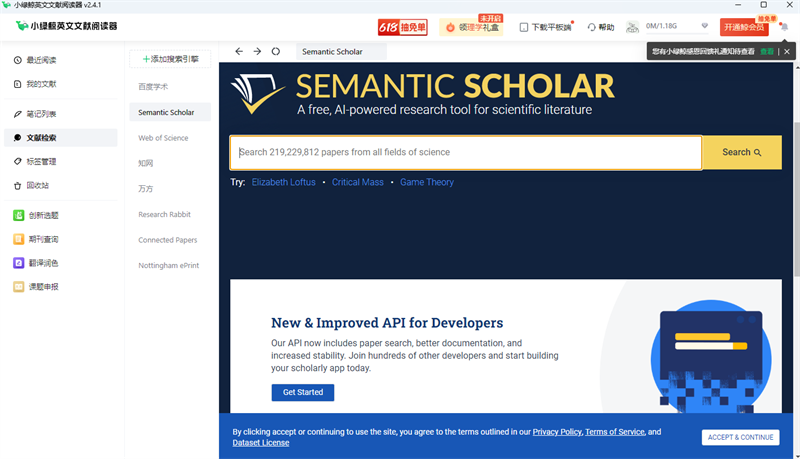Open Elizabeth Loftus suggestion link
The width and height of the screenshot is (800, 459).
click(x=284, y=182)
